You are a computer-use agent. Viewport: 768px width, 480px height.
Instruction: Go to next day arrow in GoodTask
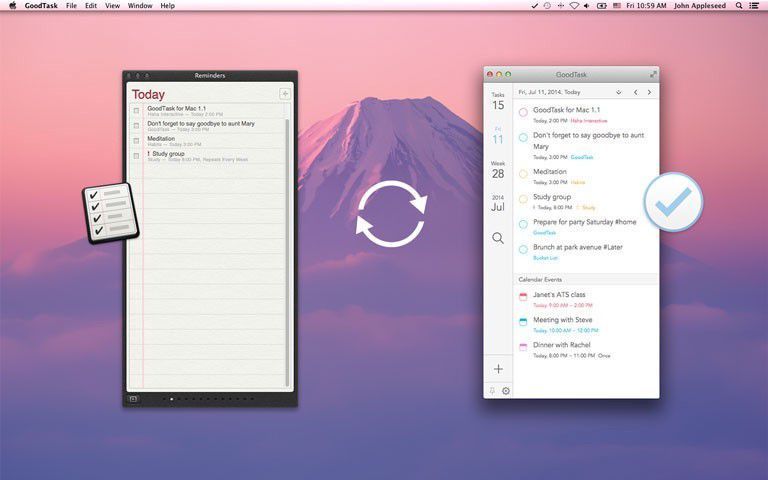(x=649, y=92)
